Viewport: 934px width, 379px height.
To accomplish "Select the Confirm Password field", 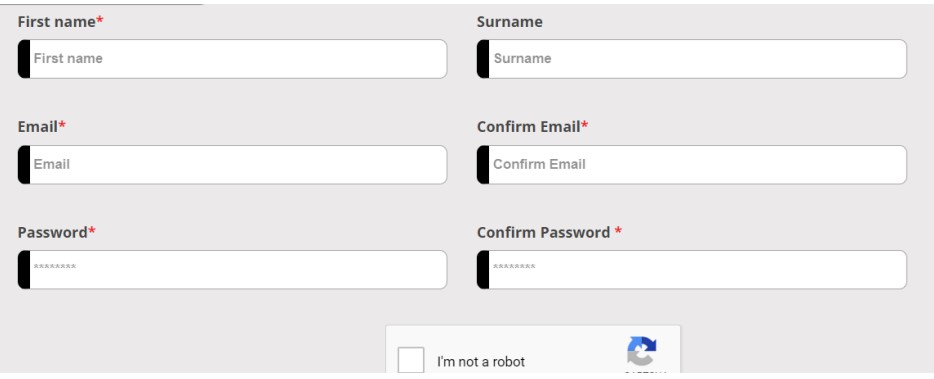I will pyautogui.click(x=692, y=270).
